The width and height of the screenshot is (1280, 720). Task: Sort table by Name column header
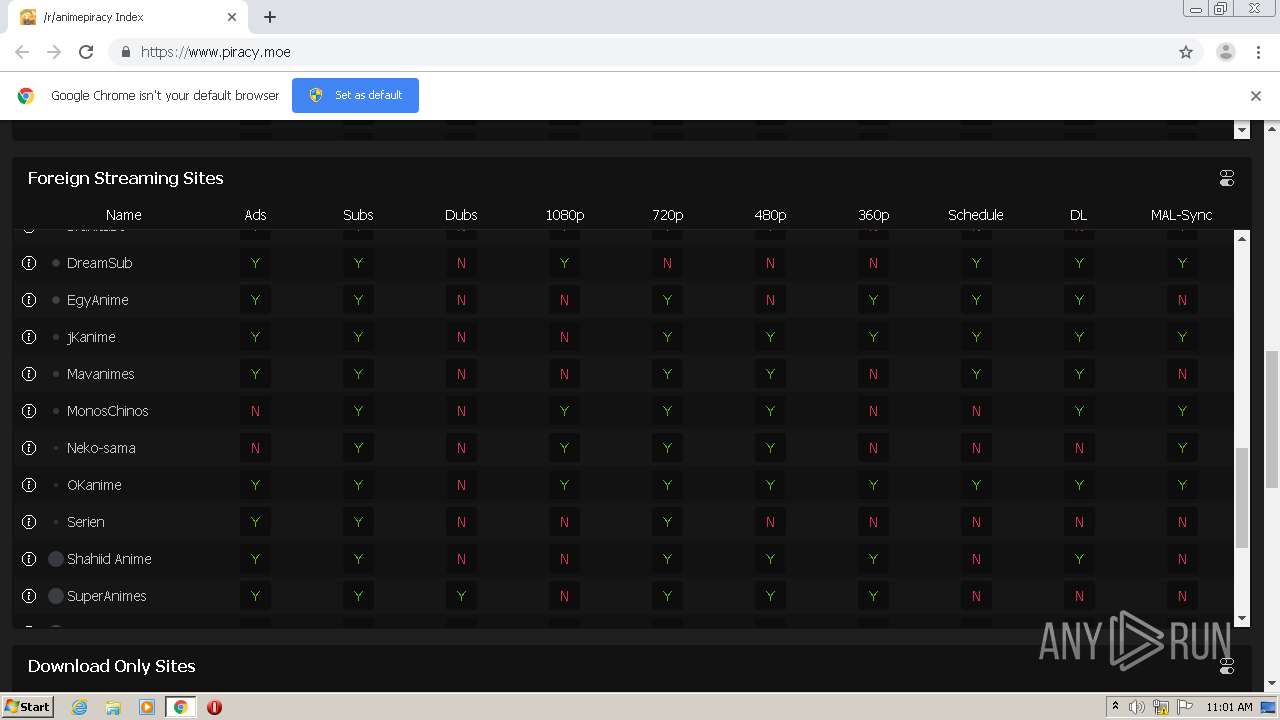(124, 215)
